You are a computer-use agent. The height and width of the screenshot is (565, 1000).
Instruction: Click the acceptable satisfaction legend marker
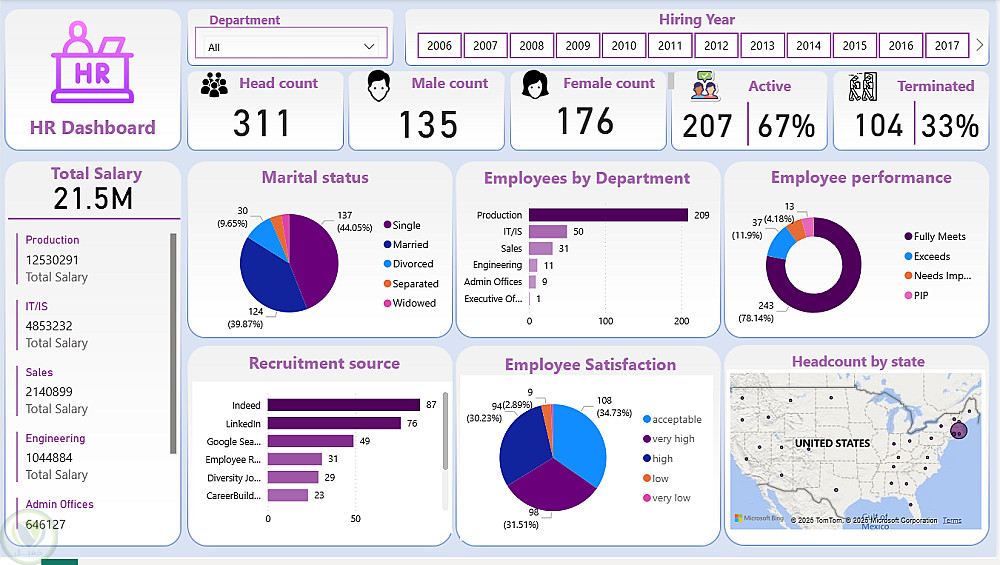click(x=647, y=419)
